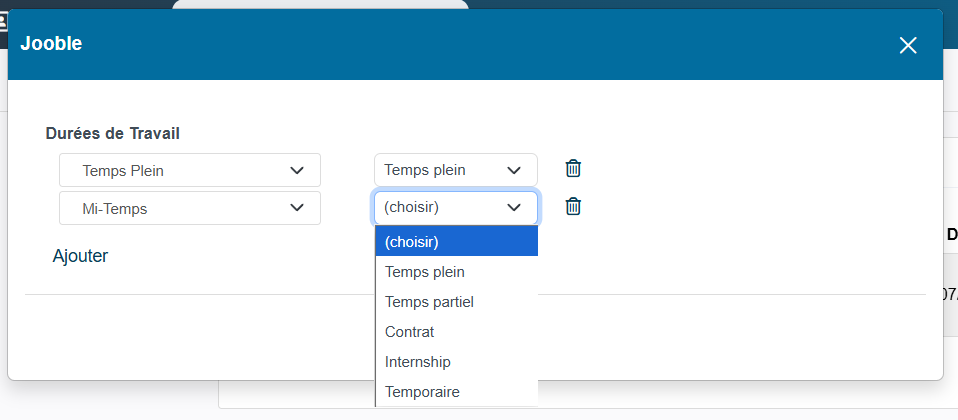This screenshot has width=958, height=420.
Task: Select Internship from the options list
Action: tap(456, 361)
